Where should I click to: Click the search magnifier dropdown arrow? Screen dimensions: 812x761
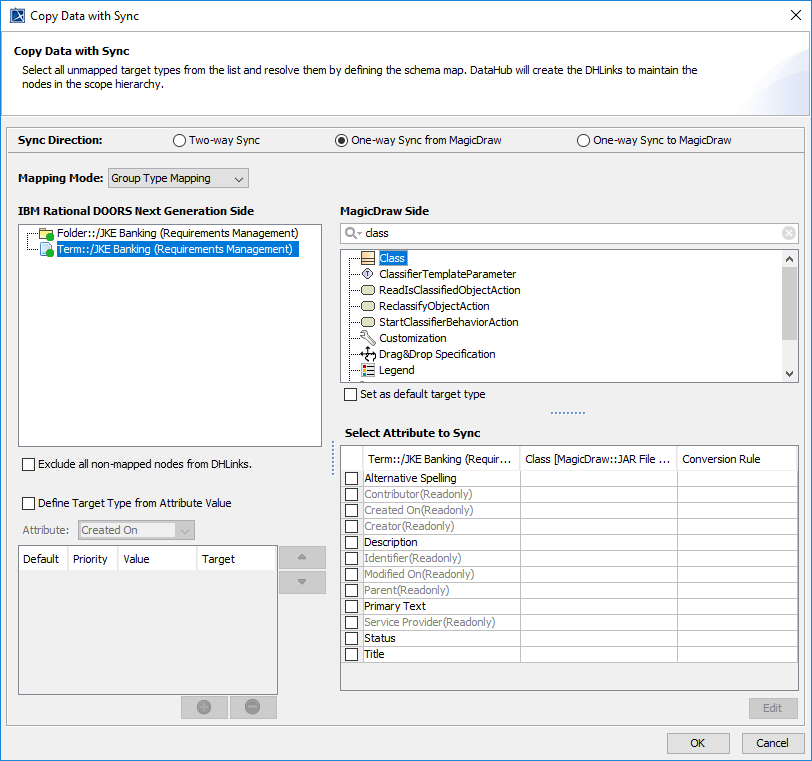point(353,233)
